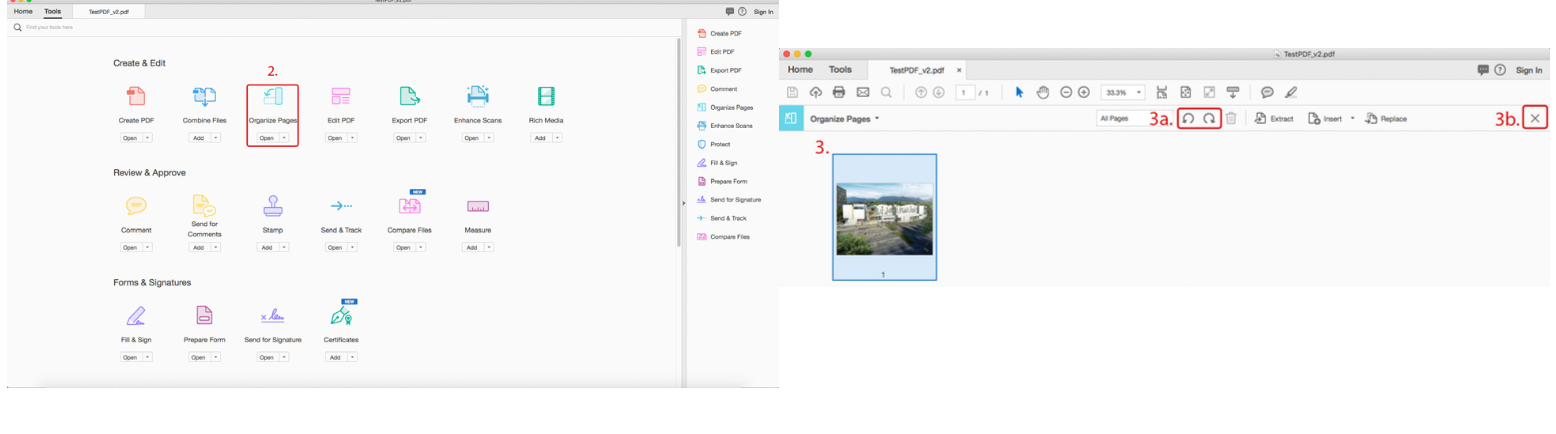Rotate pages clockwise
Image resolution: width=1556 pixels, height=434 pixels.
click(1209, 118)
